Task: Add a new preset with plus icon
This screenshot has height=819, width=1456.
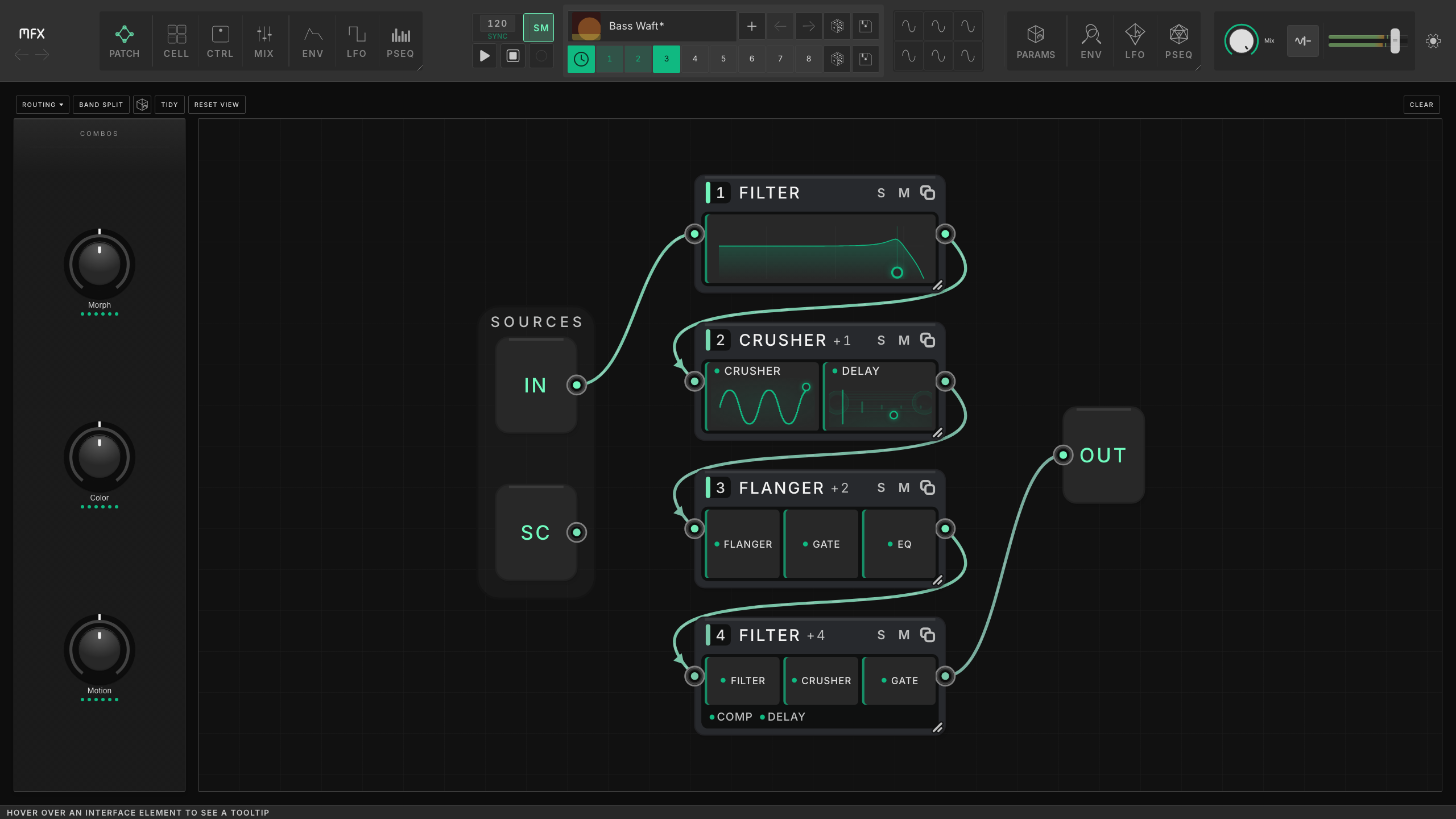Action: coord(752,26)
